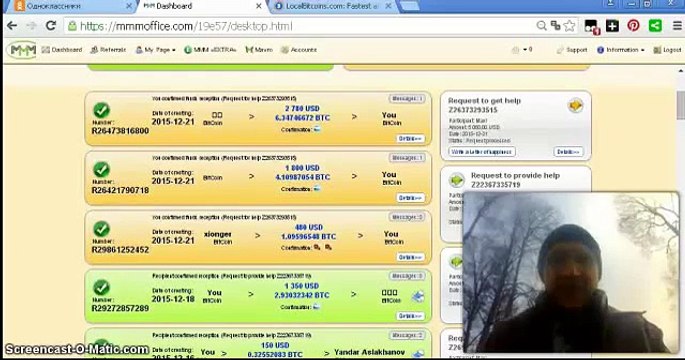Click blue arrow icon in 1 350 USD order
The width and height of the screenshot is (685, 360).
[418, 297]
